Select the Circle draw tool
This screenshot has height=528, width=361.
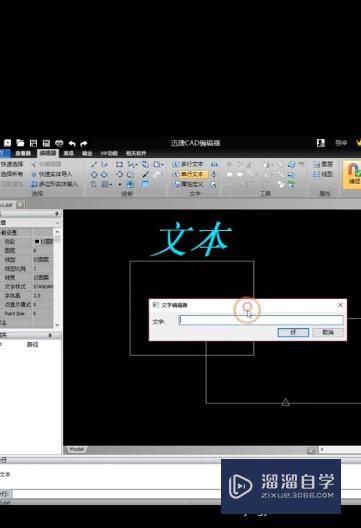tap(94, 174)
